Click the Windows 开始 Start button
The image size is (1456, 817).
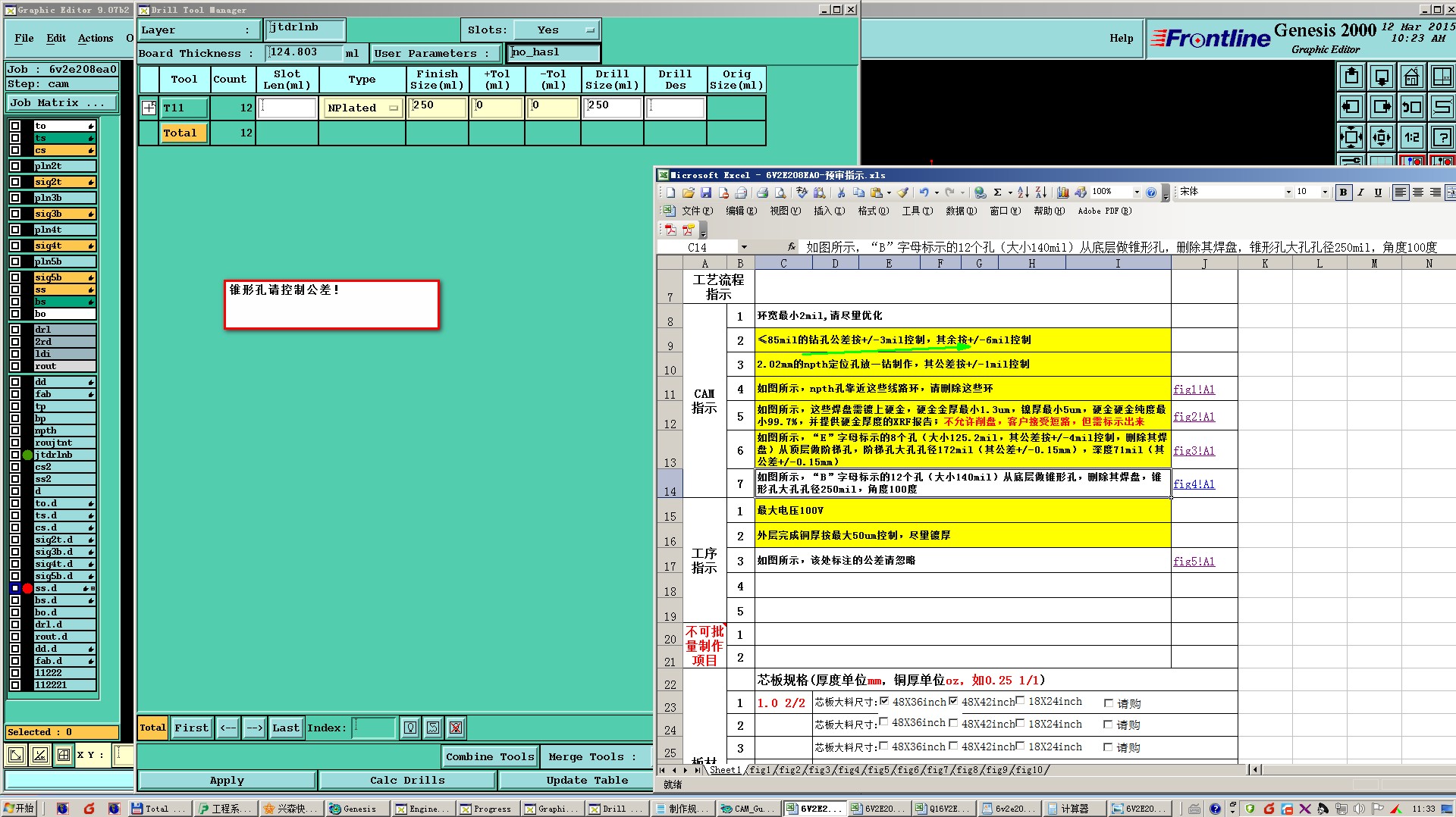[19, 809]
